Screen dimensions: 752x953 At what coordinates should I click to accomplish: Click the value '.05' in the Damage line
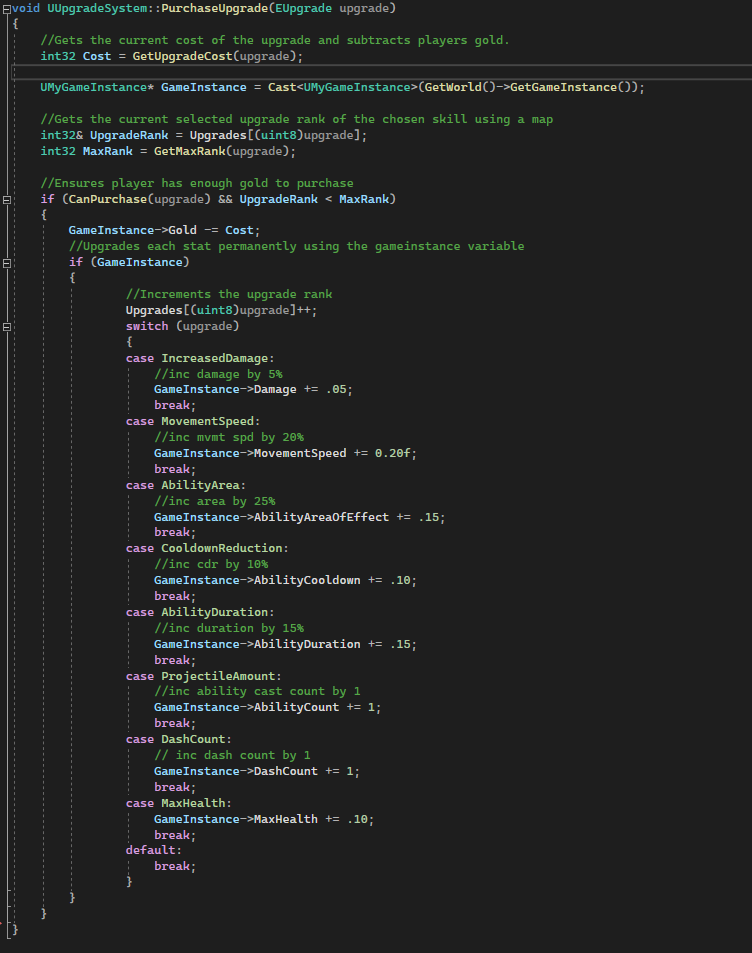(336, 390)
